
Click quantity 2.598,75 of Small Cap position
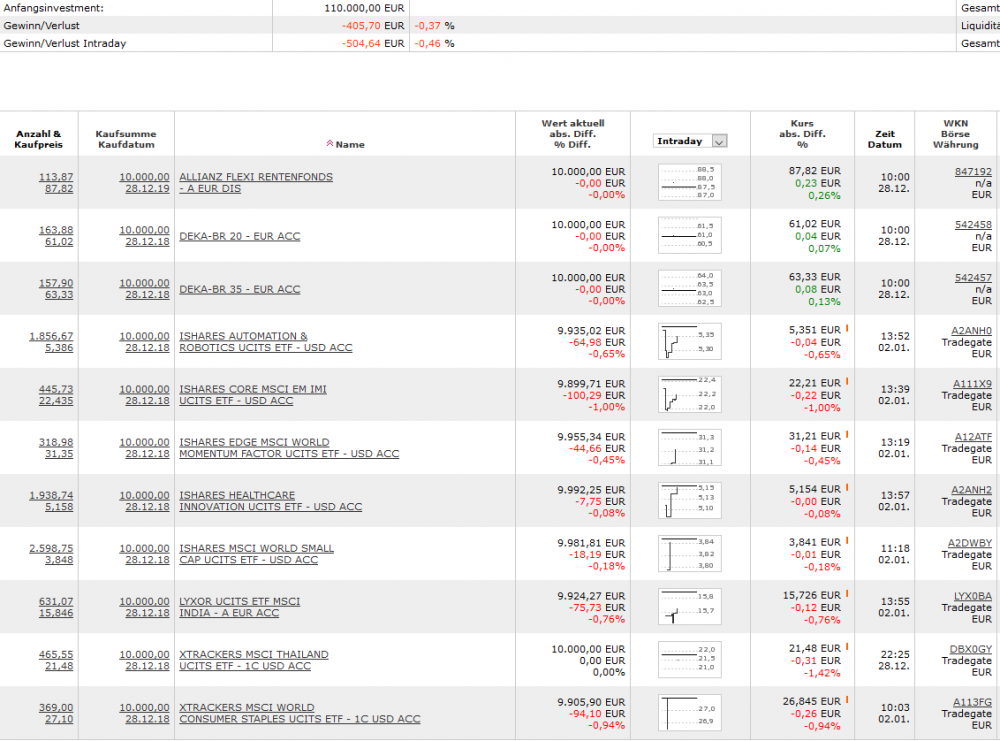point(51,548)
